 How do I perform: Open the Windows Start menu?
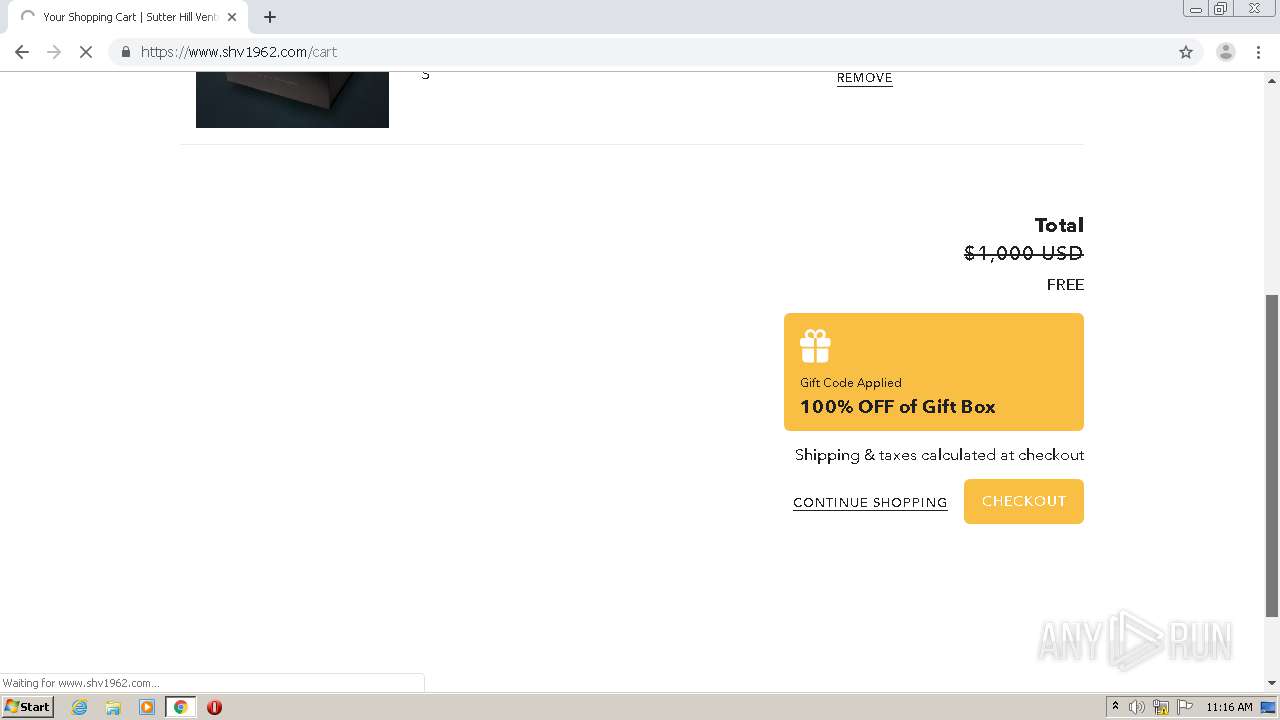28,707
